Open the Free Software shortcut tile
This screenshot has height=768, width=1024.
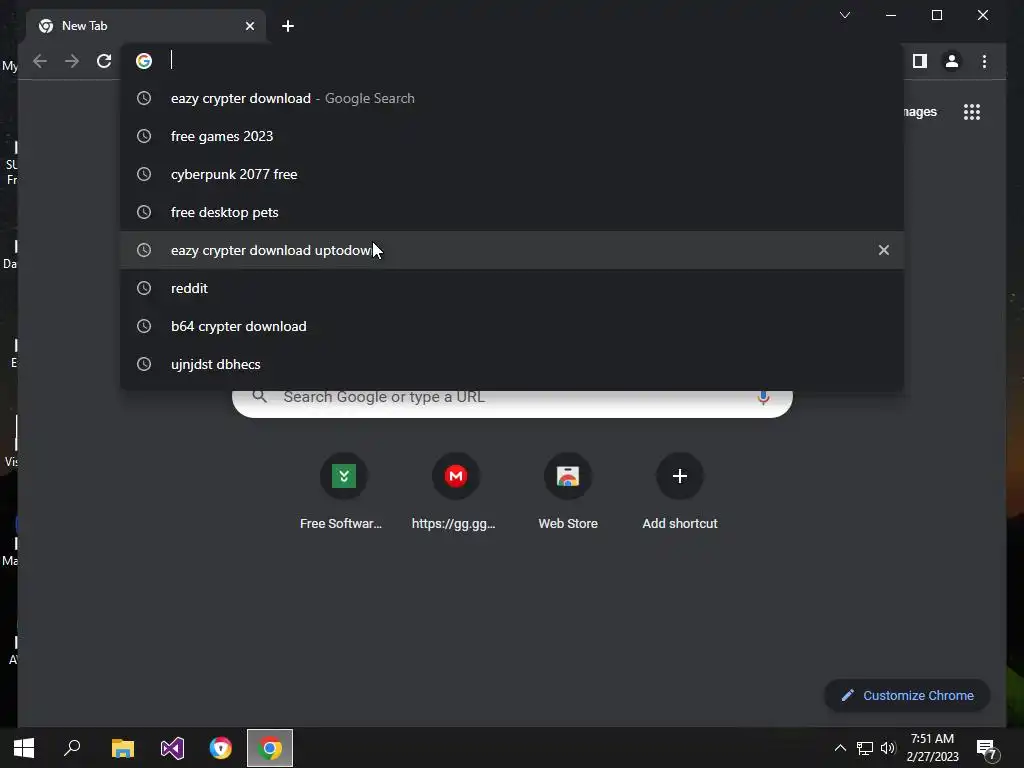343,490
